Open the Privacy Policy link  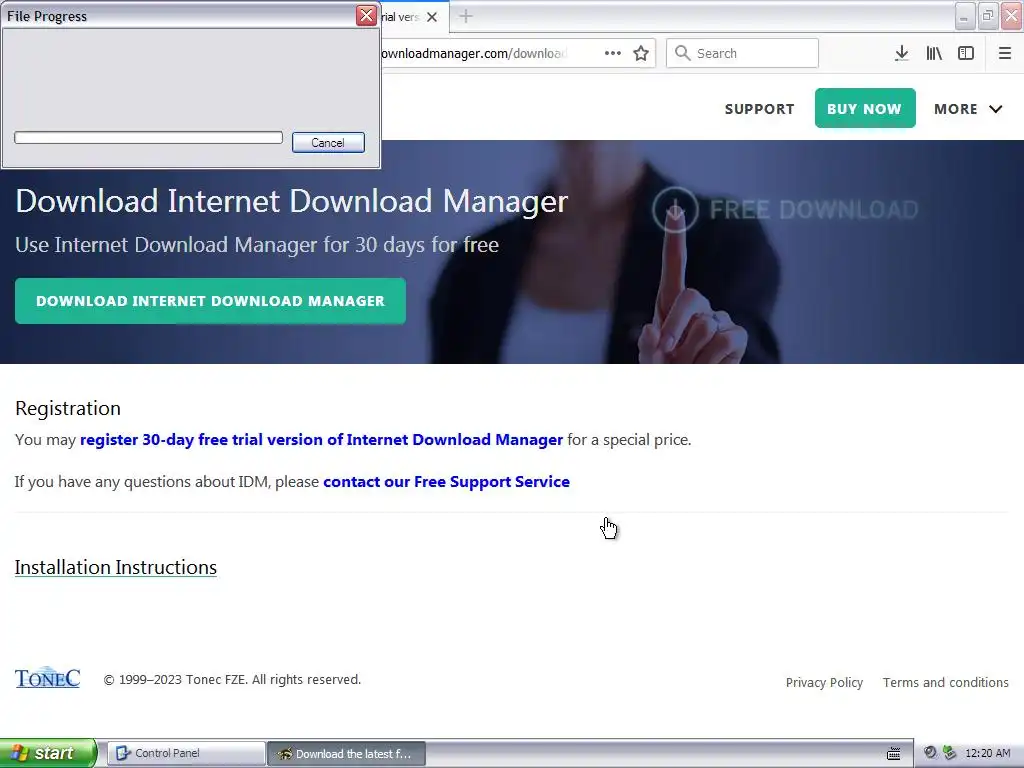tap(824, 682)
